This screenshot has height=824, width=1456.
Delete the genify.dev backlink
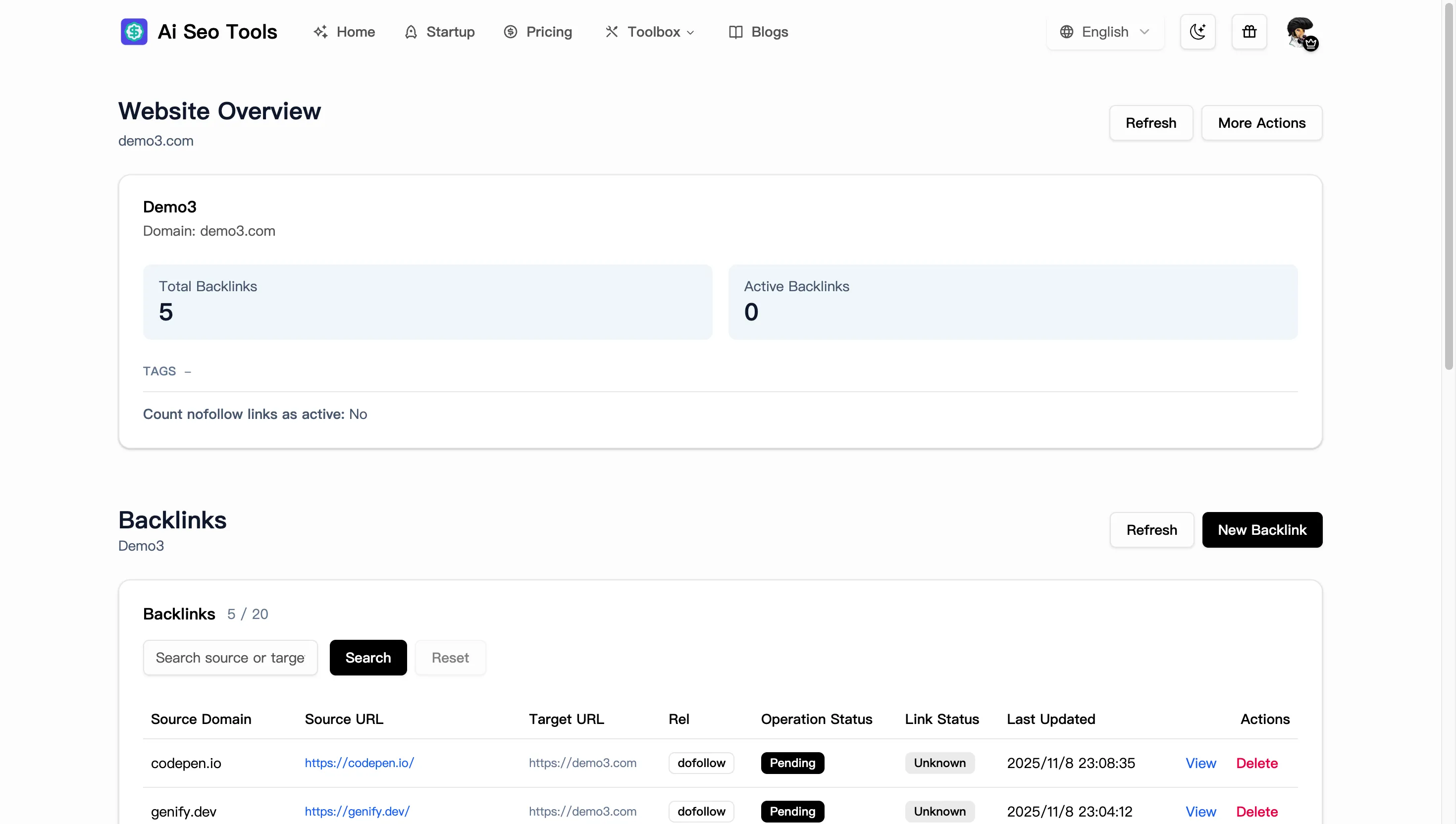pos(1256,811)
